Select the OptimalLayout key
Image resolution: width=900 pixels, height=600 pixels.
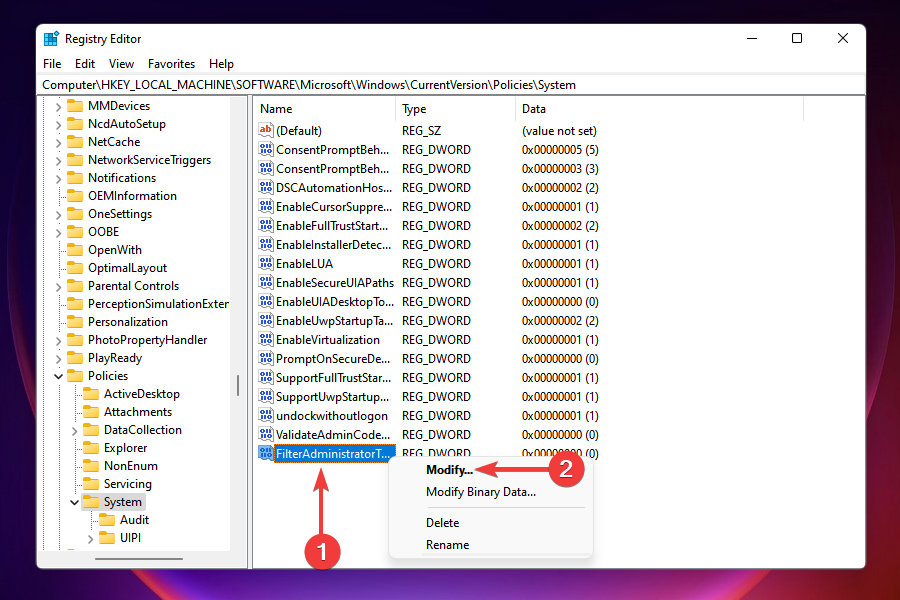click(x=127, y=268)
